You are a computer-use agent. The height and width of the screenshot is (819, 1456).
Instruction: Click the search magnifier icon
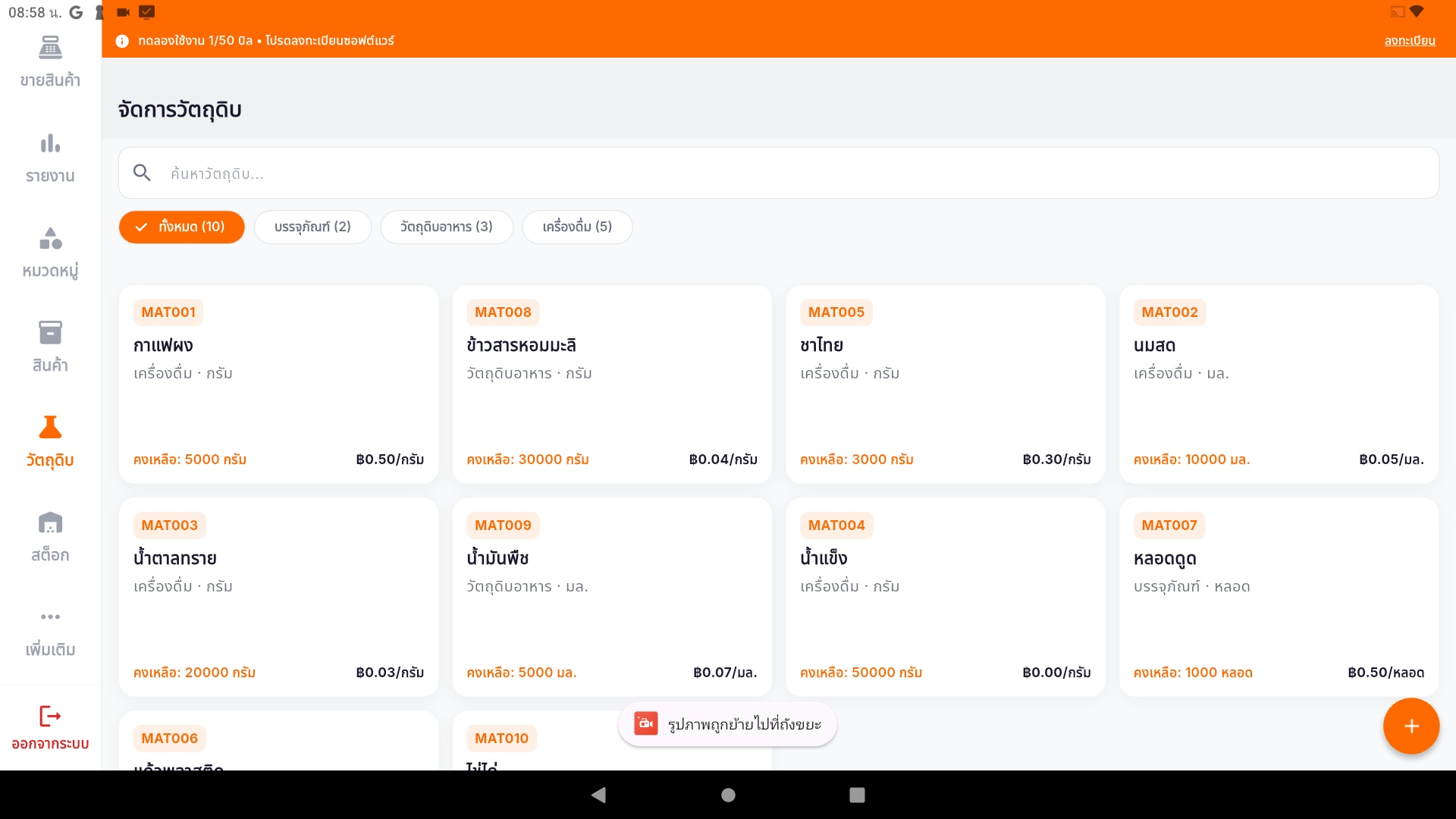[142, 173]
